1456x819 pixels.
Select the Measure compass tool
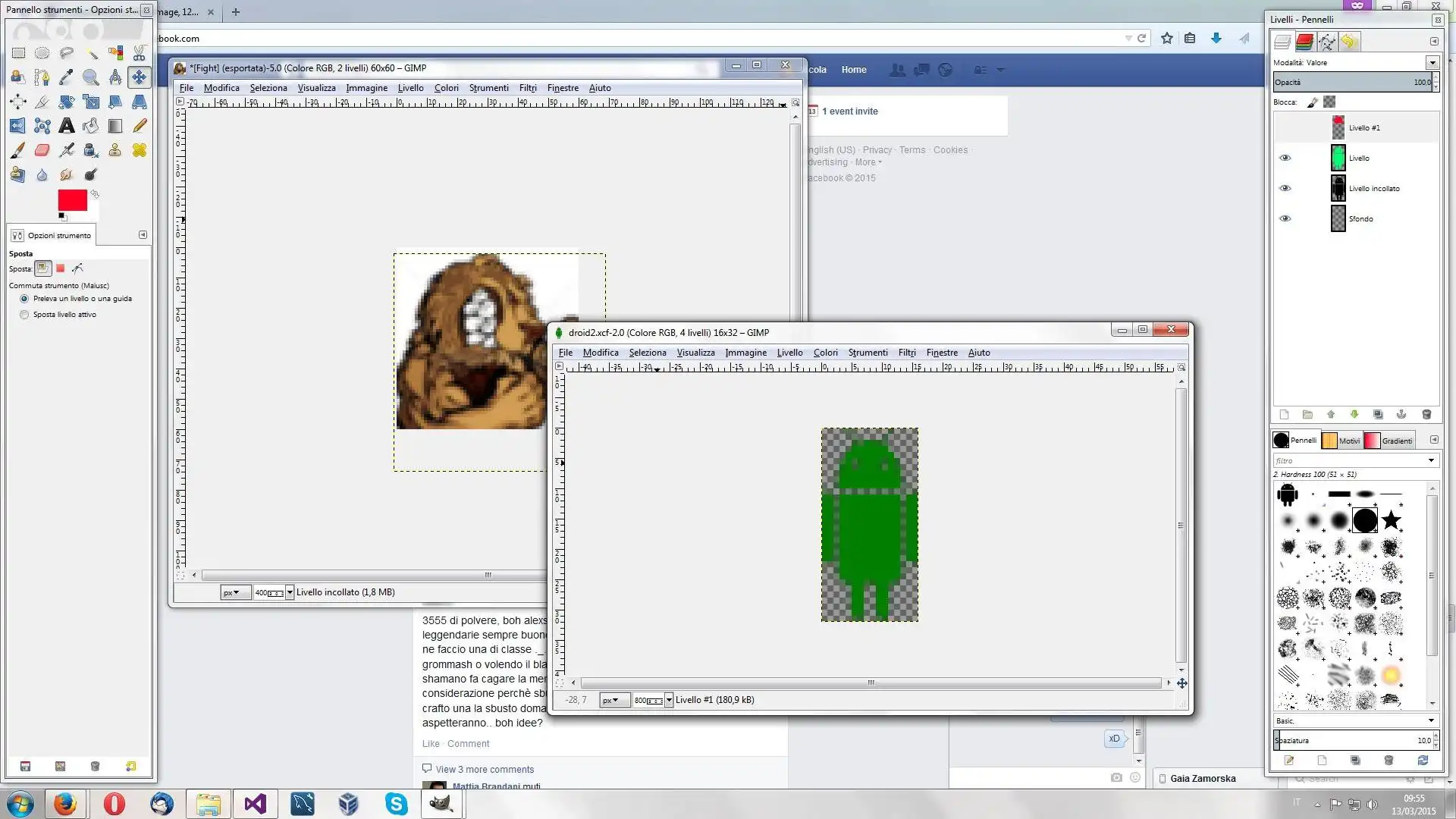(115, 77)
